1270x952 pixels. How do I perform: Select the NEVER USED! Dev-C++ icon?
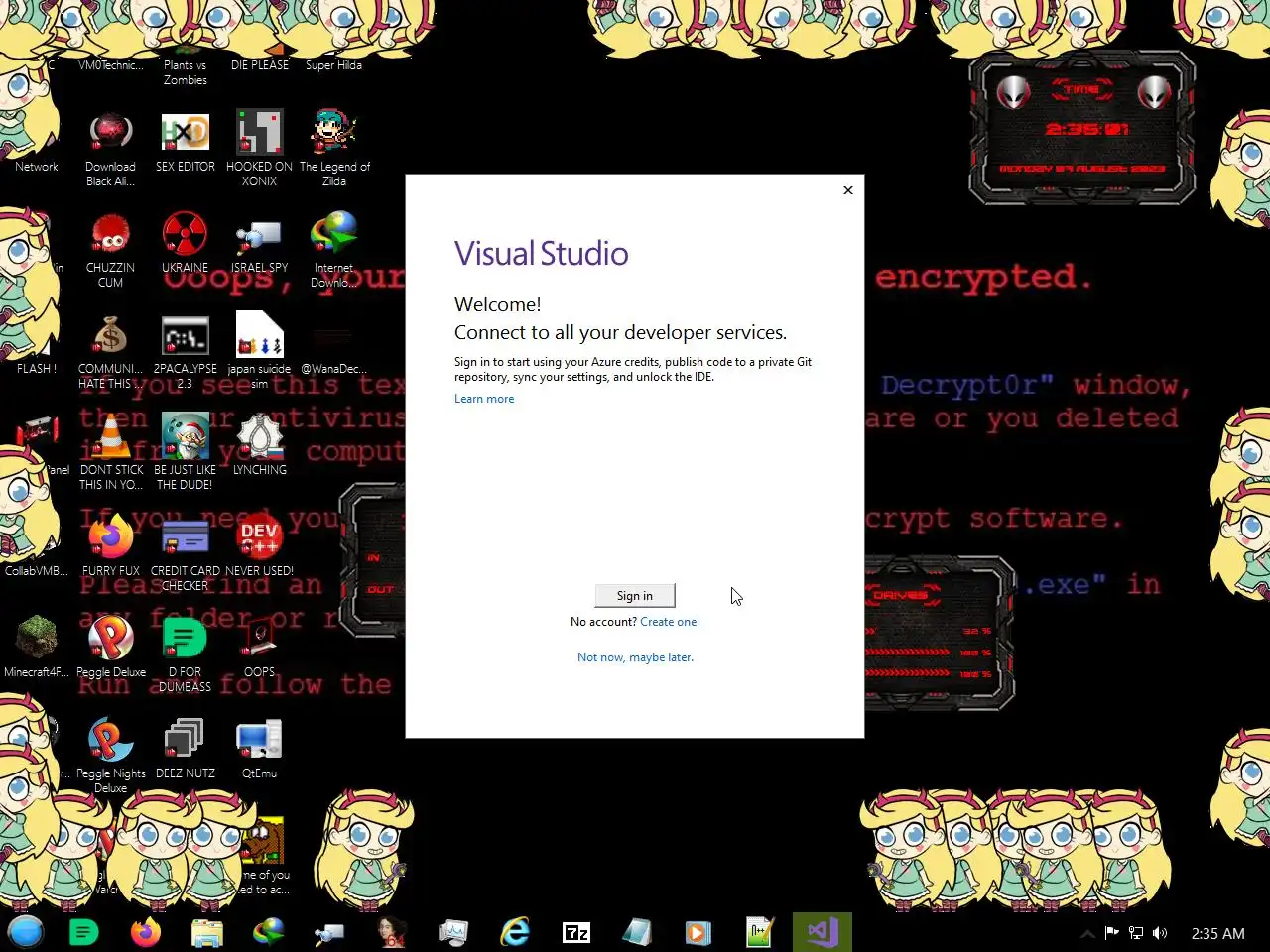[x=259, y=545]
